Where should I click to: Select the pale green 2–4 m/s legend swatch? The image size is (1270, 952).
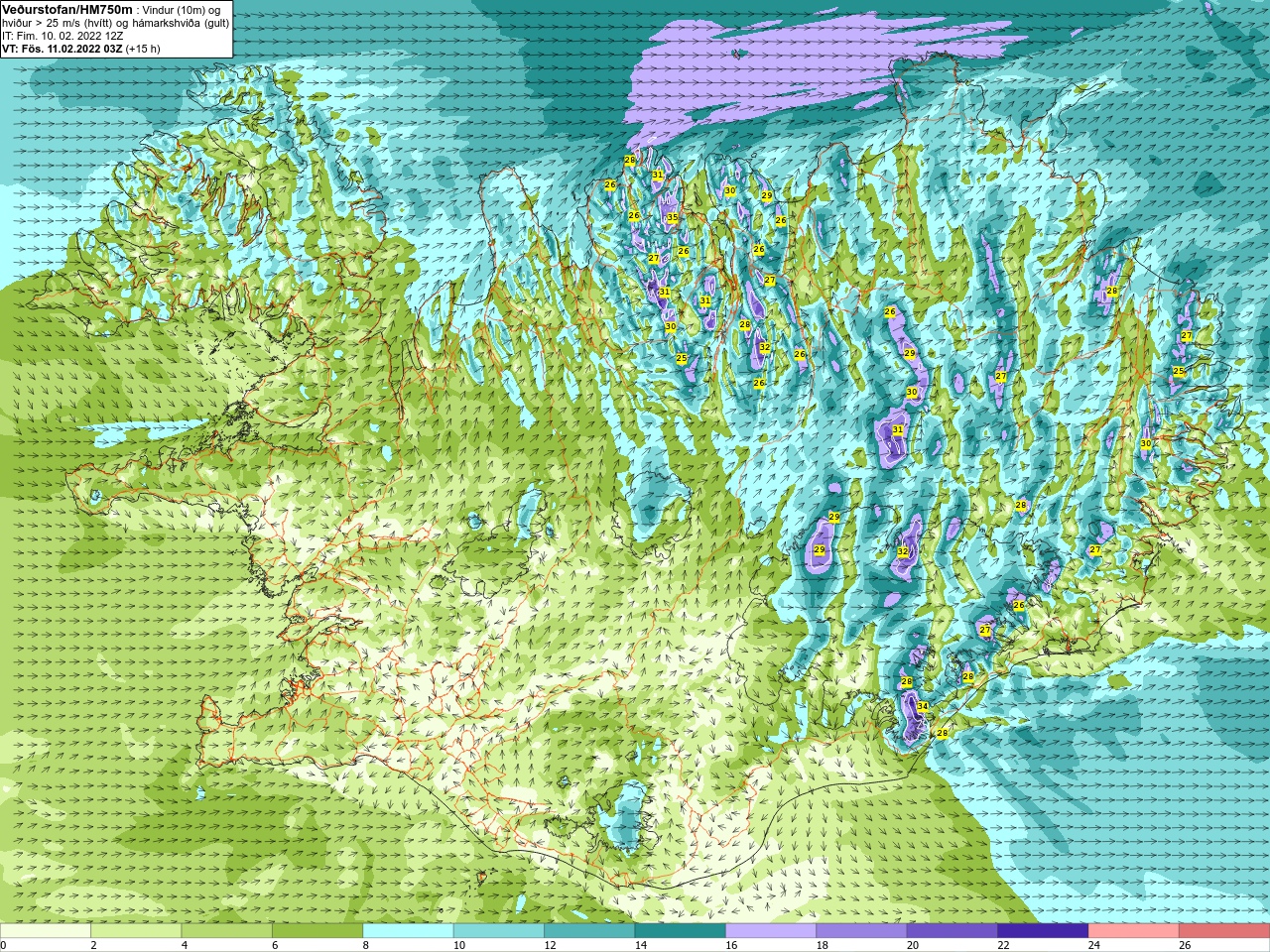tap(137, 931)
